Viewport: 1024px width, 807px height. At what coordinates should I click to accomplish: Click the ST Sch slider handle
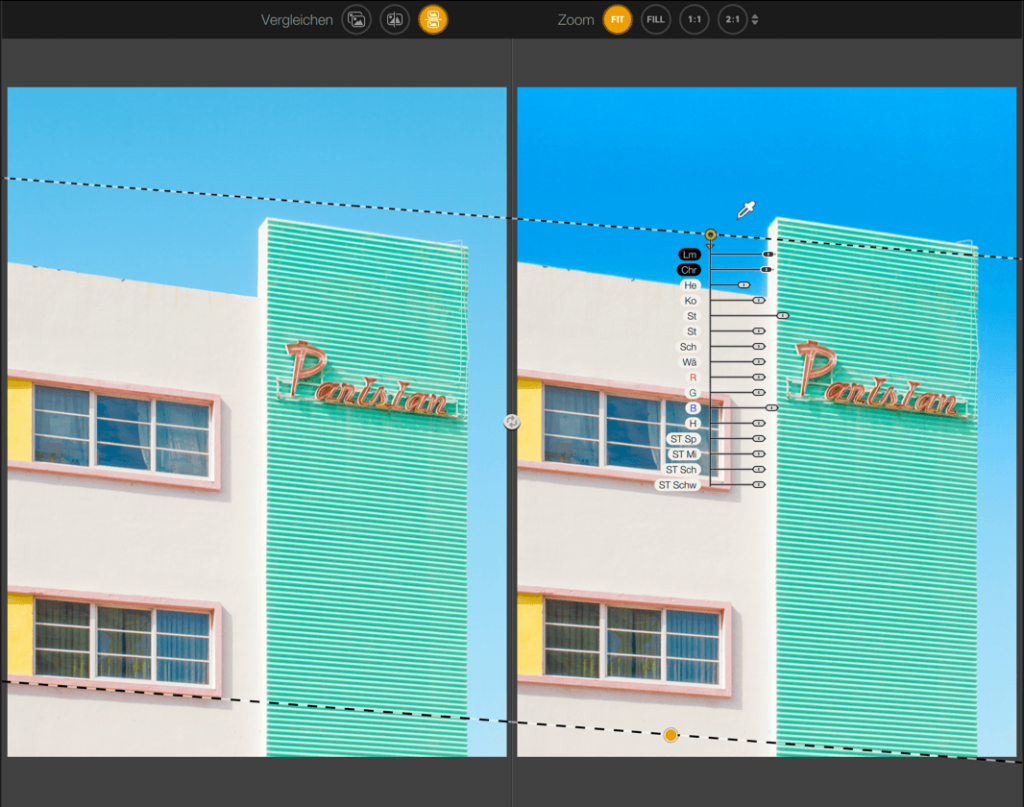pos(758,469)
